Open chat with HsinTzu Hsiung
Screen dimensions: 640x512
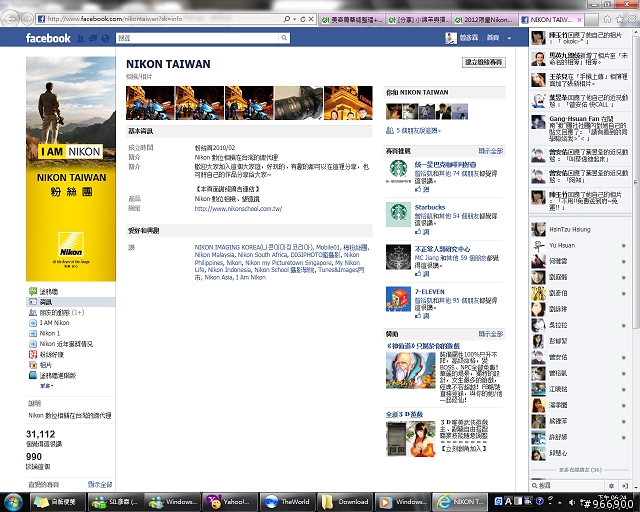(580, 229)
